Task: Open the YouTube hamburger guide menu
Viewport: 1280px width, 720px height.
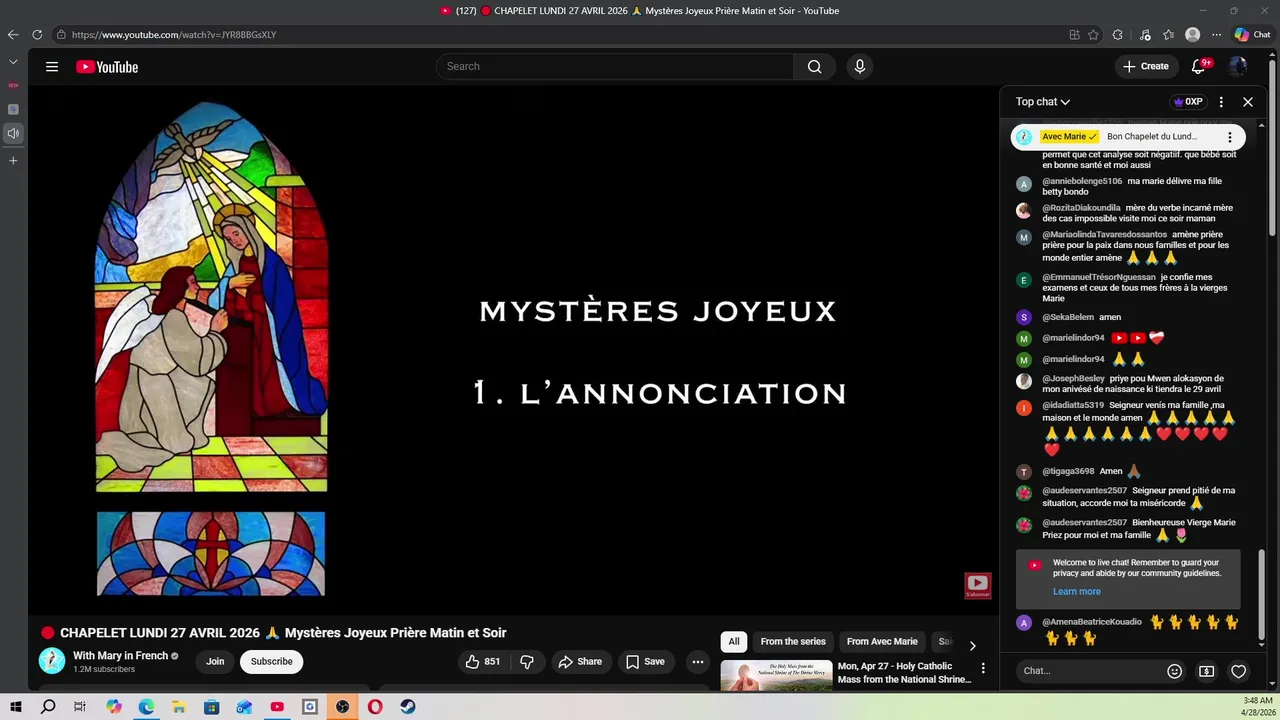Action: pos(52,67)
